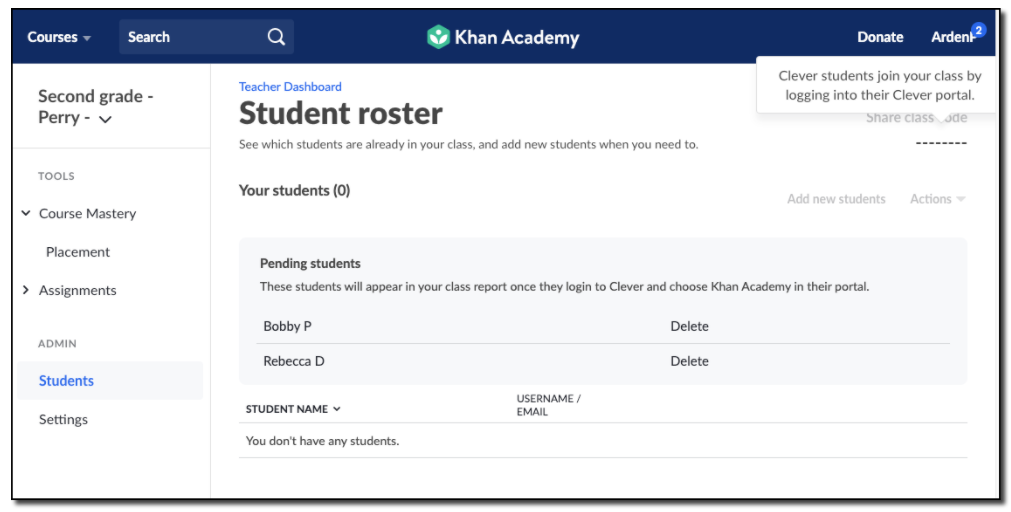Expand the Second grade - Perry class selector
This screenshot has width=1011, height=512.
[x=105, y=119]
